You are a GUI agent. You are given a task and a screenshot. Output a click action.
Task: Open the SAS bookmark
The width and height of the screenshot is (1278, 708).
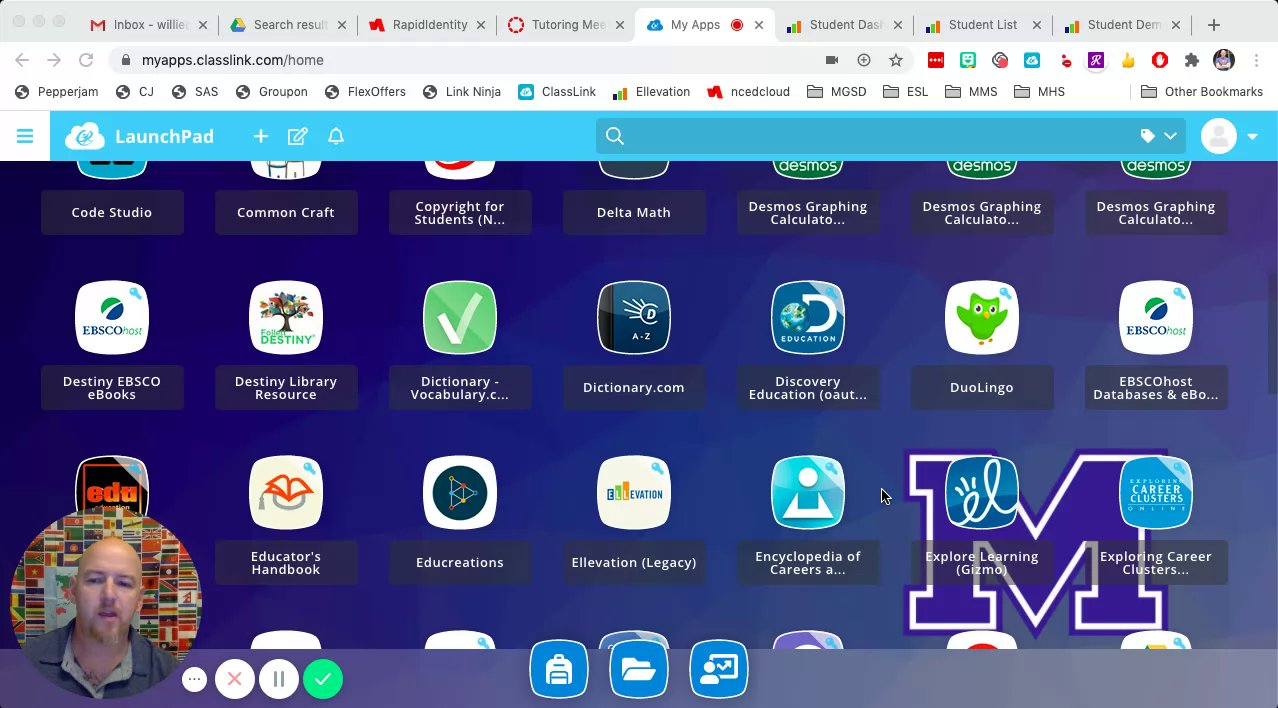195,92
